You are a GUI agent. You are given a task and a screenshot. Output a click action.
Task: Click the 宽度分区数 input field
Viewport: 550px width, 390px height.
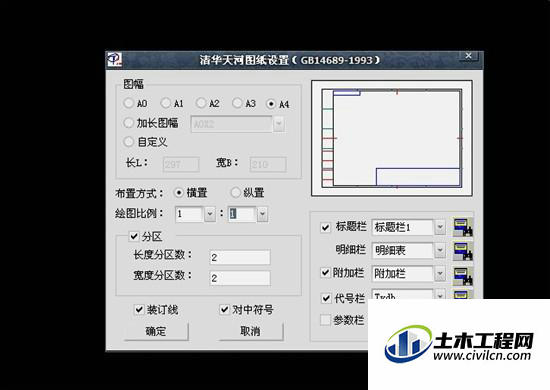pyautogui.click(x=240, y=278)
